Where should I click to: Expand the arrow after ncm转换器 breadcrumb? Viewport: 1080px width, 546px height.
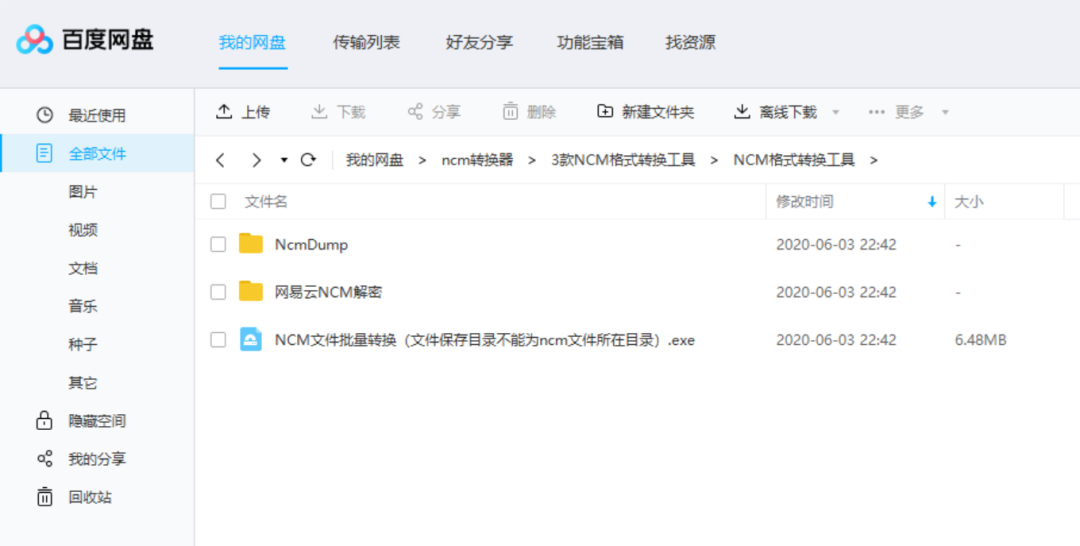[x=532, y=160]
